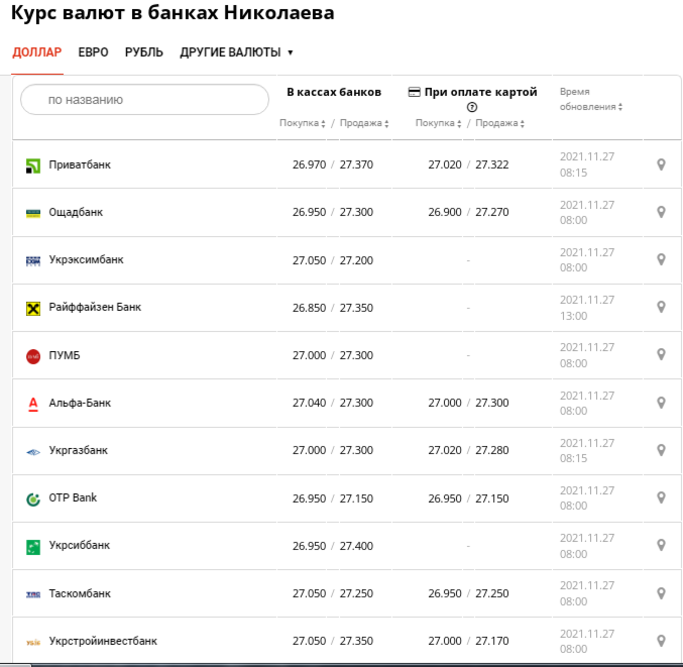Click Приватбанк card rate 27.020 / 27.322

[468, 165]
